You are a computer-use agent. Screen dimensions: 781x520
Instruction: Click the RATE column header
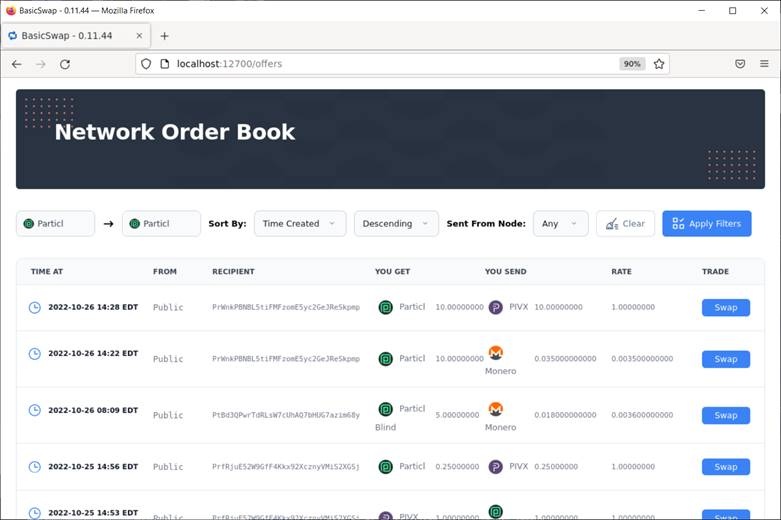622,271
